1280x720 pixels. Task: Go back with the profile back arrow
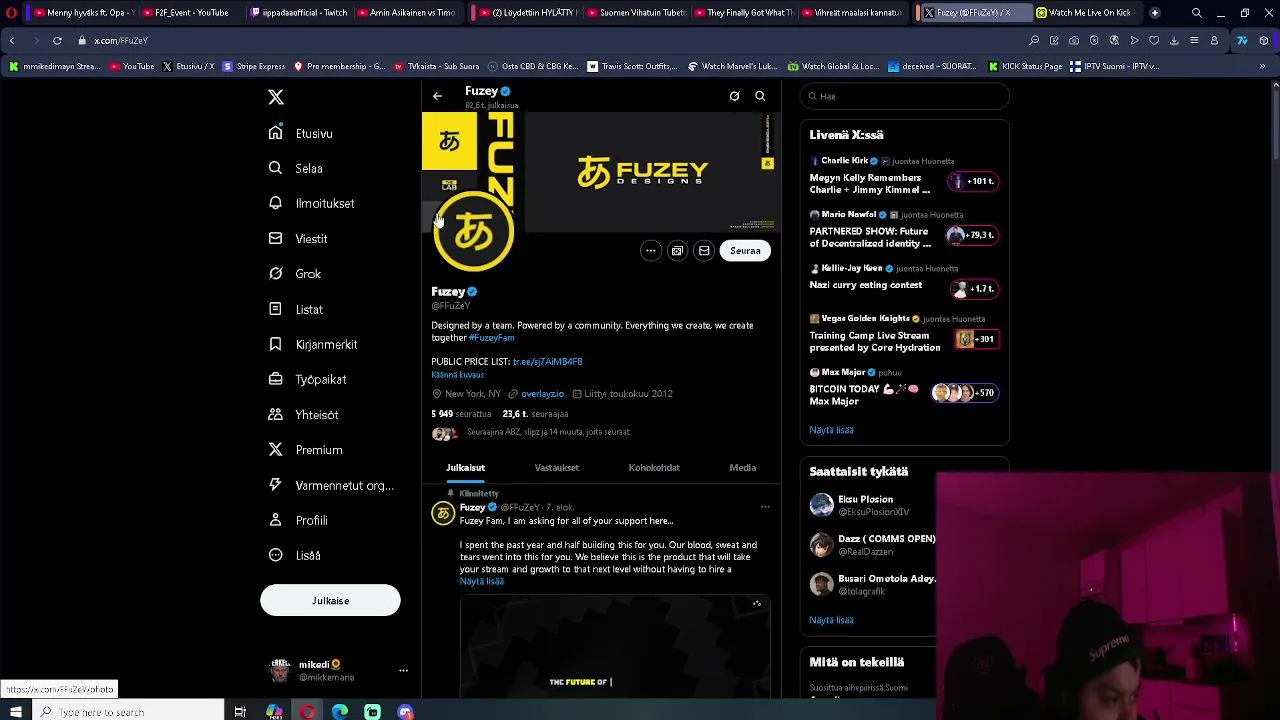pyautogui.click(x=437, y=96)
